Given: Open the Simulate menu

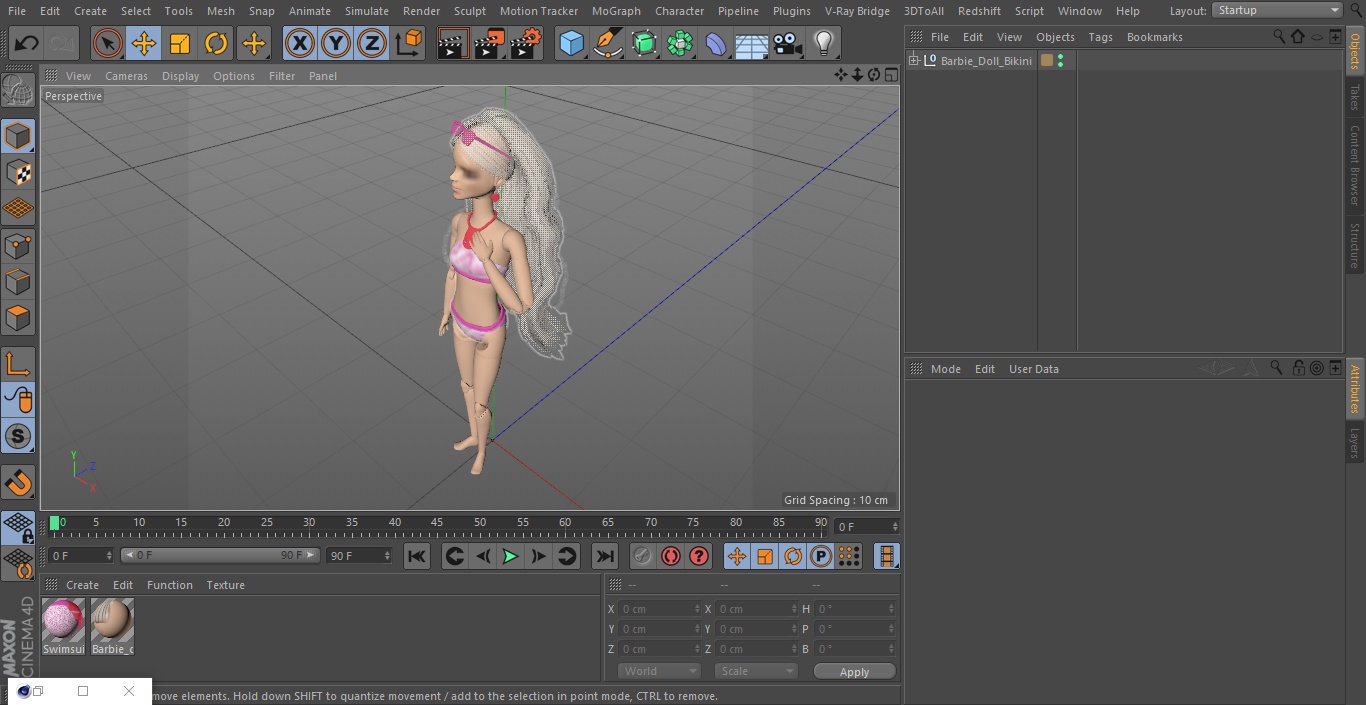Looking at the screenshot, I should pyautogui.click(x=367, y=11).
